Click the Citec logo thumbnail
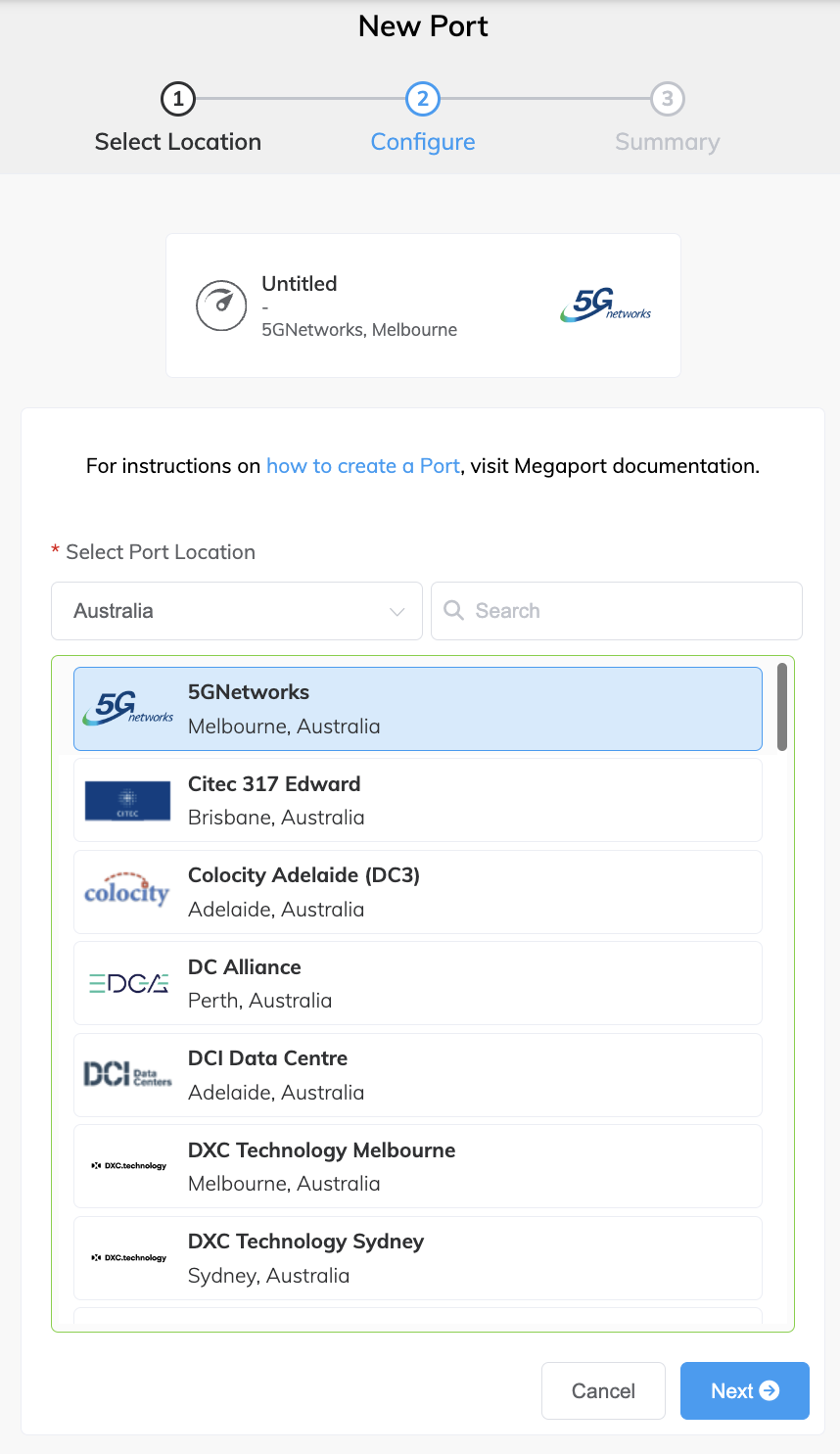The height and width of the screenshot is (1454, 840). 127,801
